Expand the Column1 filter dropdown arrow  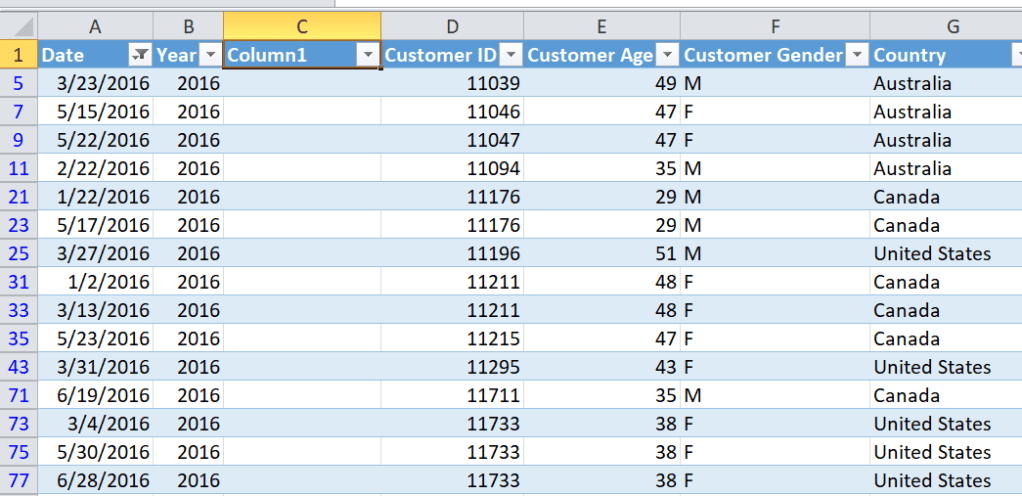pyautogui.click(x=368, y=56)
